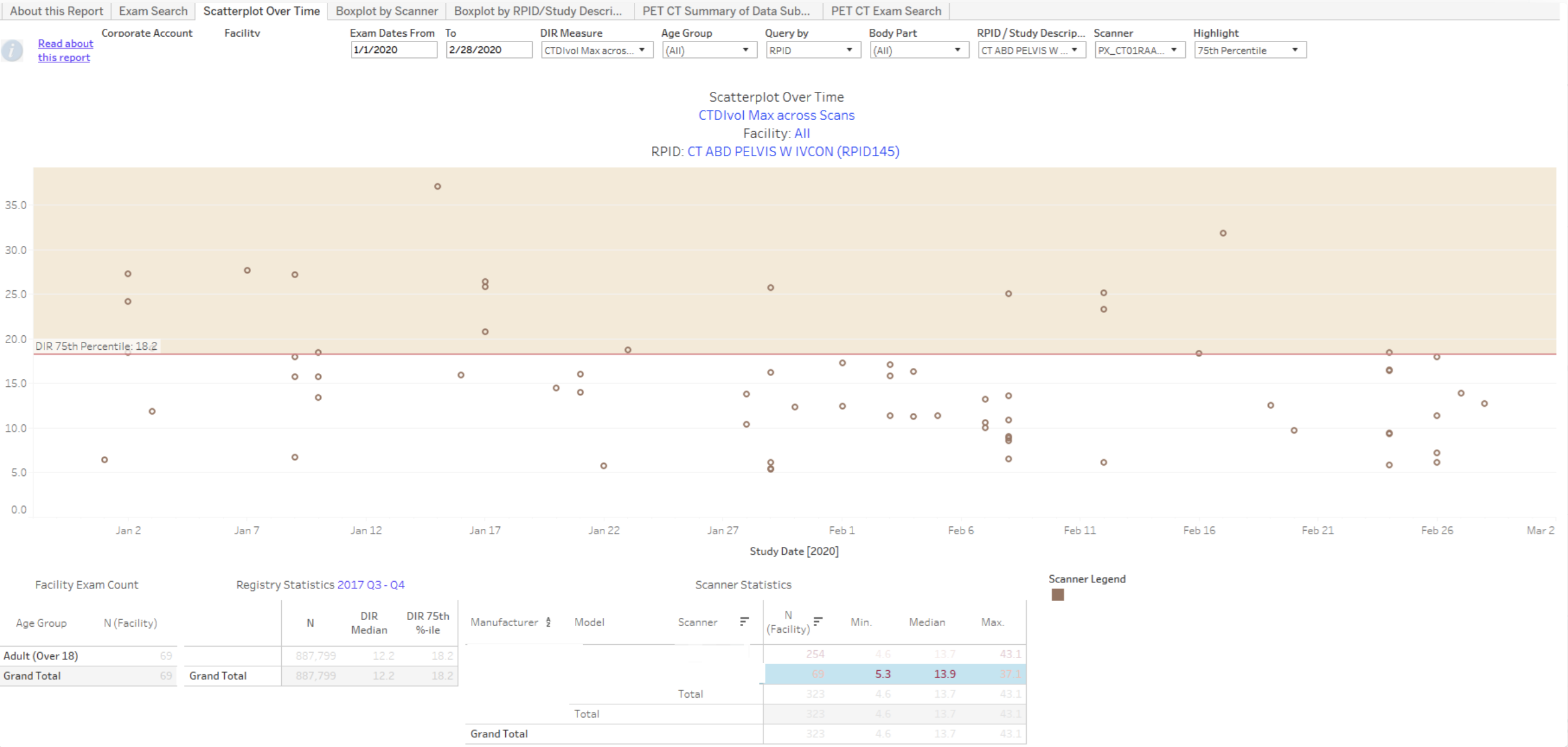Screen dimensions: 1568x747
Task: Open the Query by RPID dropdown
Action: 813,50
